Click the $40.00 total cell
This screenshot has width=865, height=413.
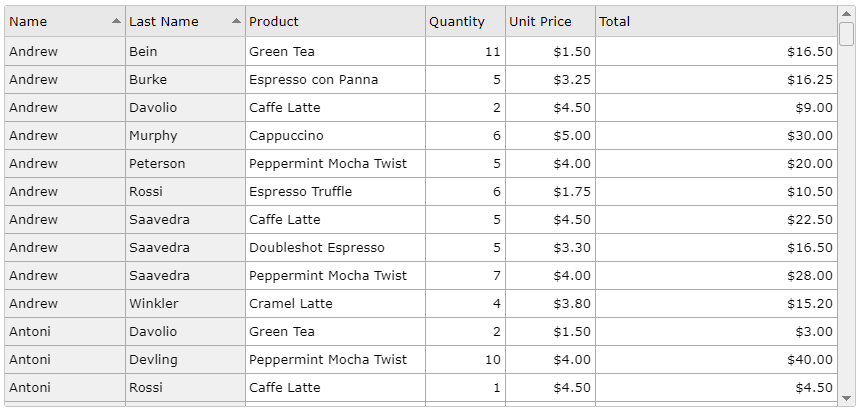coord(717,360)
